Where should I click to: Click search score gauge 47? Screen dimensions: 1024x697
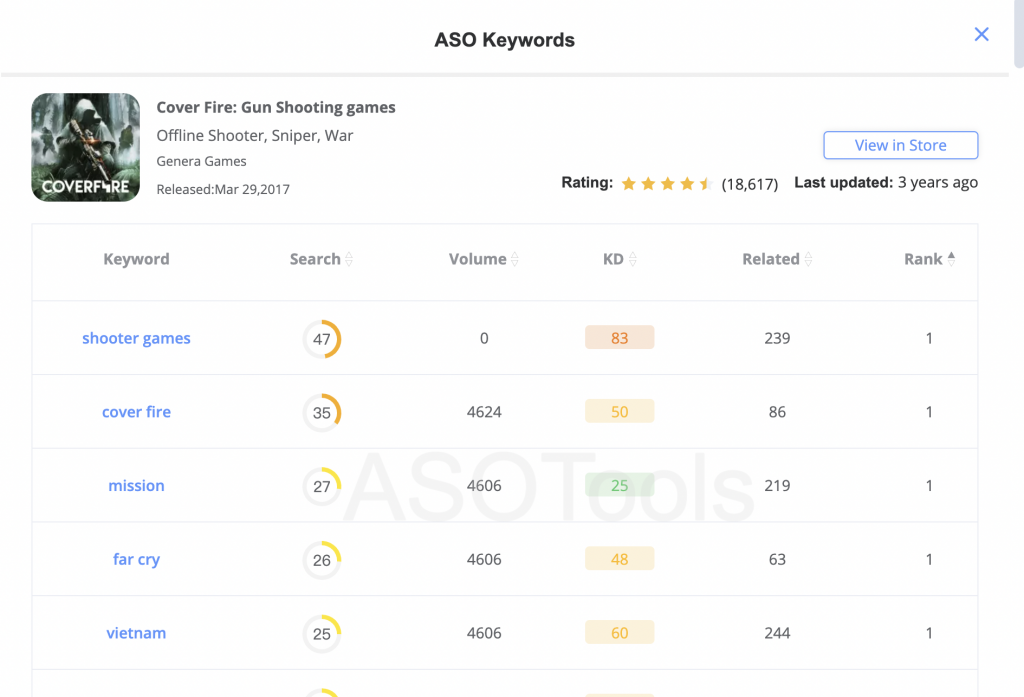[322, 339]
